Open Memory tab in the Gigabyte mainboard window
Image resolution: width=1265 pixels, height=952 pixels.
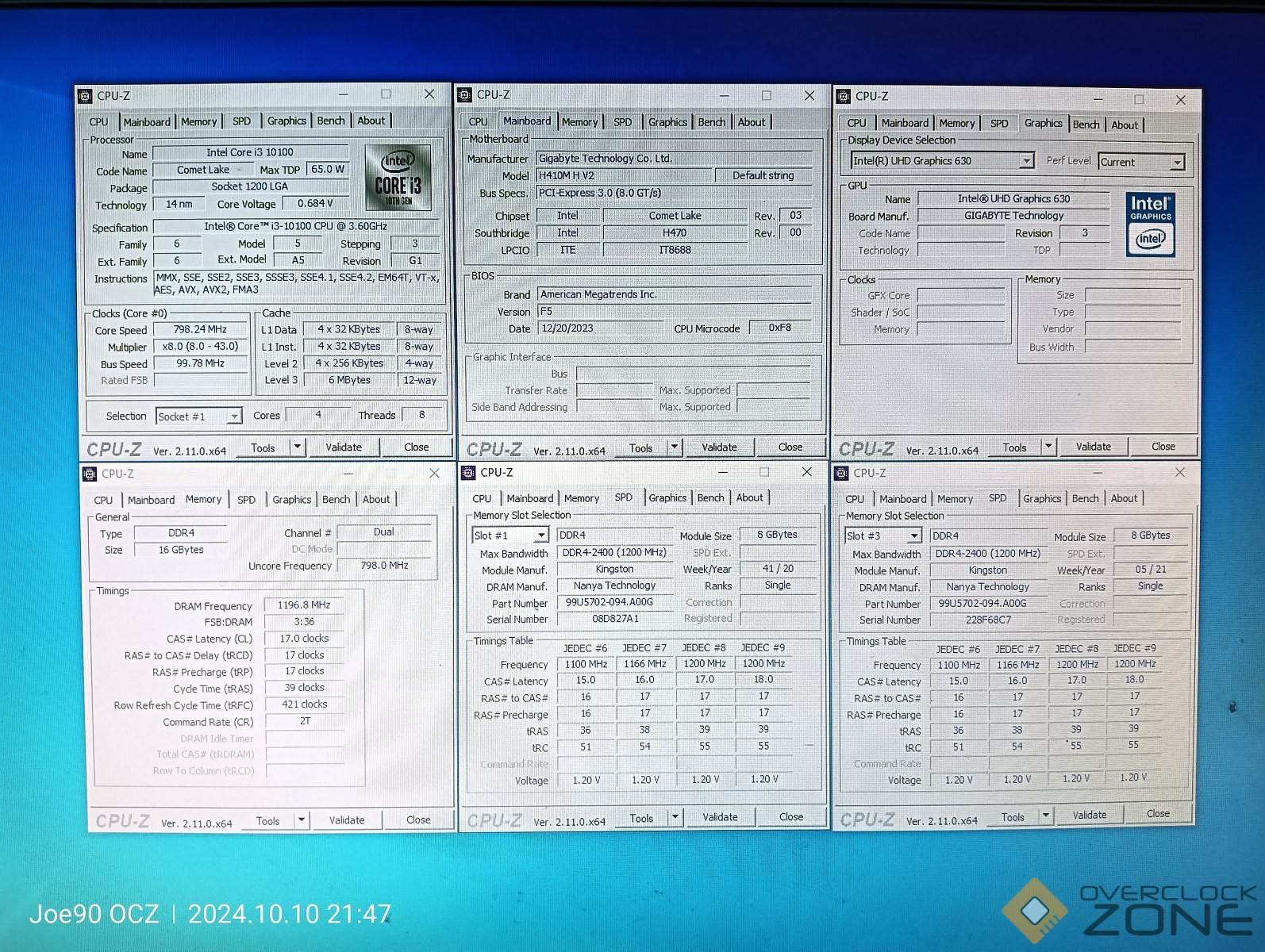[579, 122]
